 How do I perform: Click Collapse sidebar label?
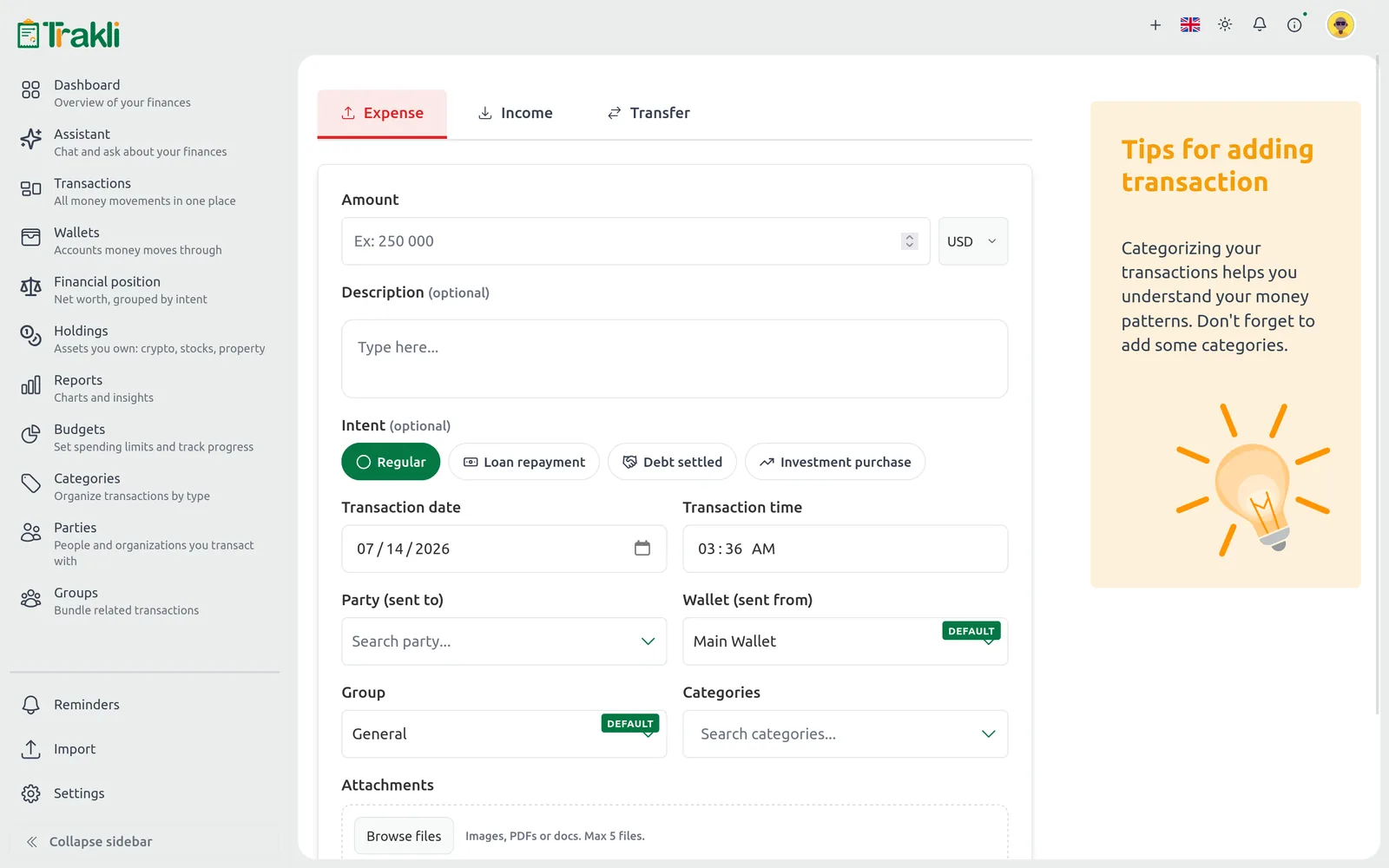(x=101, y=842)
